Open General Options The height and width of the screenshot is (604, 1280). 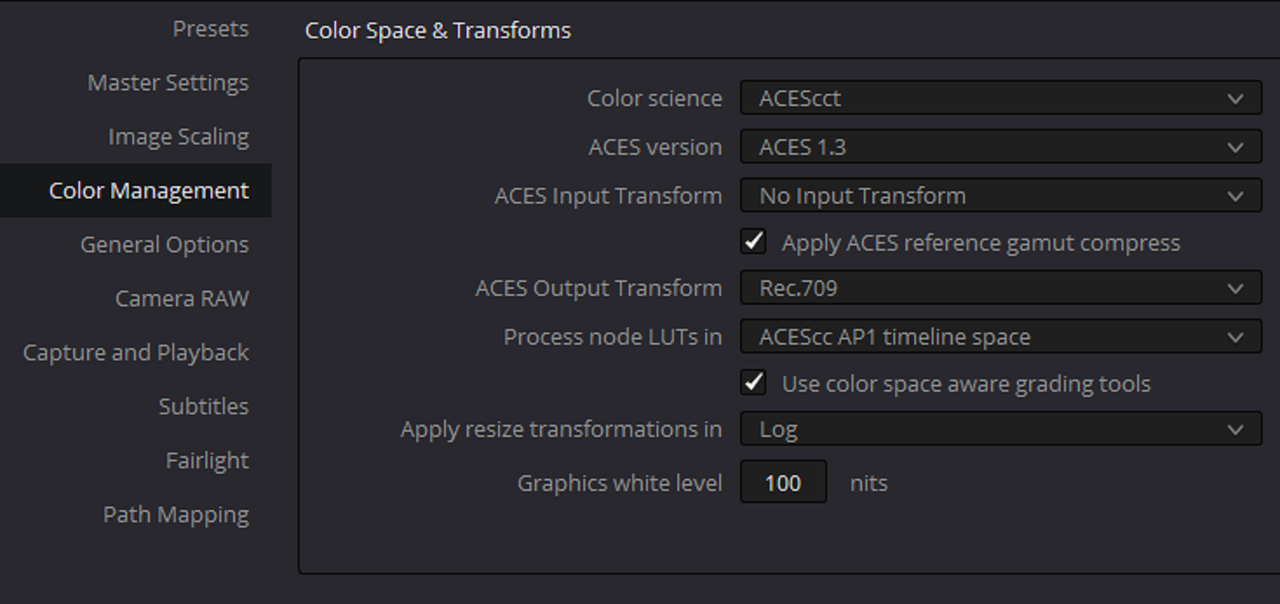point(164,245)
